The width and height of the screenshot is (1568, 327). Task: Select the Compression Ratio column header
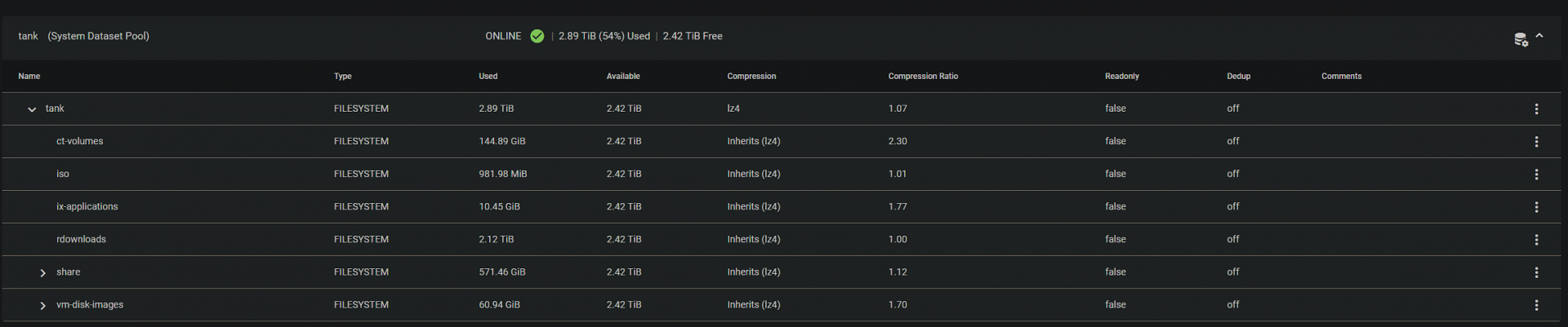(x=923, y=76)
